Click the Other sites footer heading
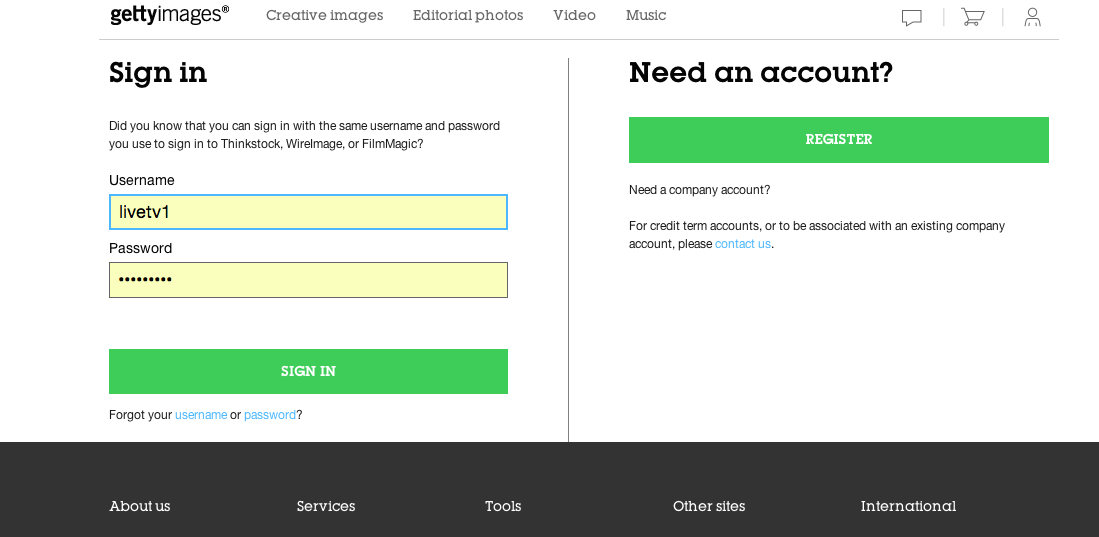 point(709,506)
